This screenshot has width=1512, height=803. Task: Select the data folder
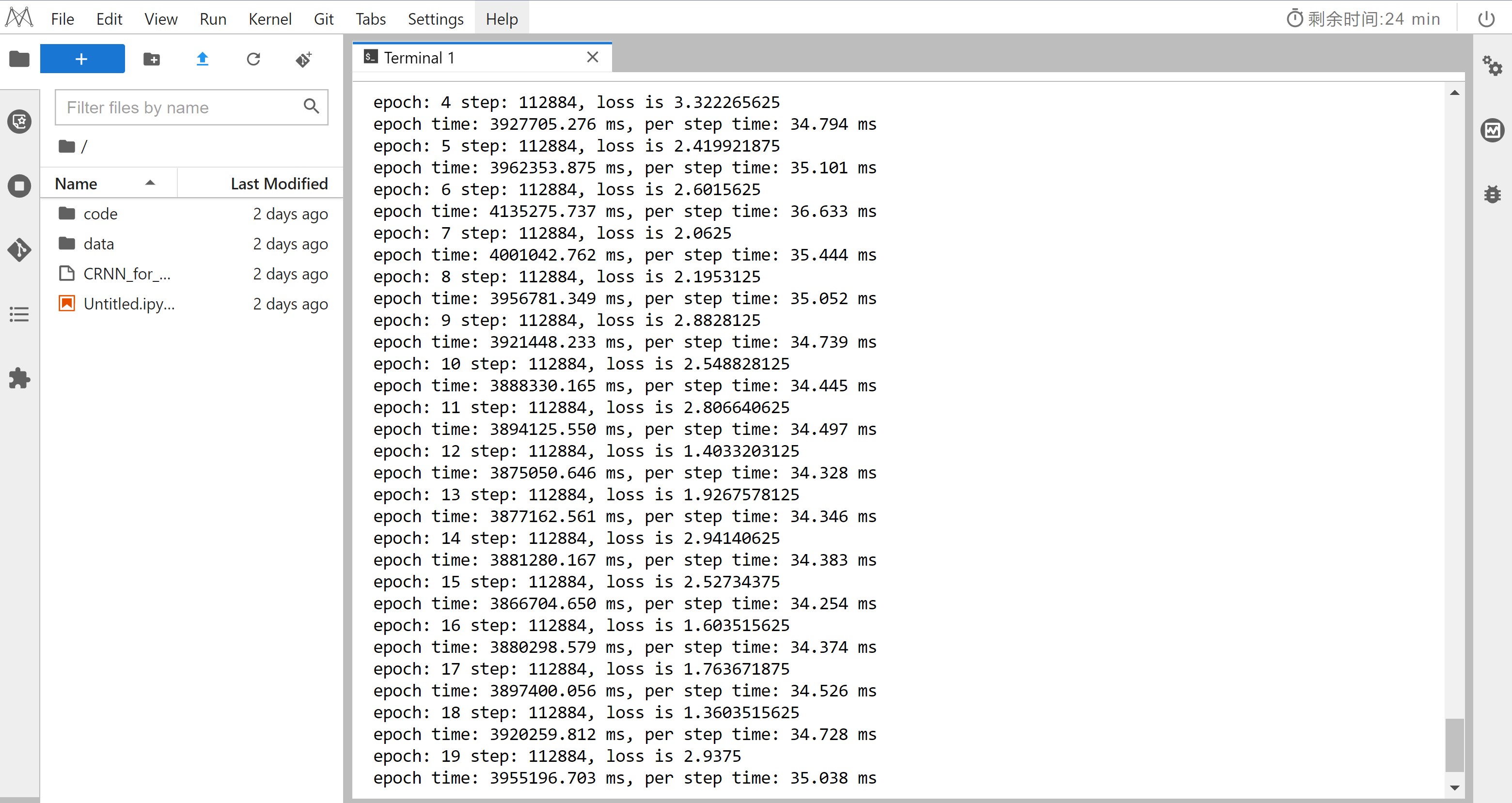pos(192,244)
